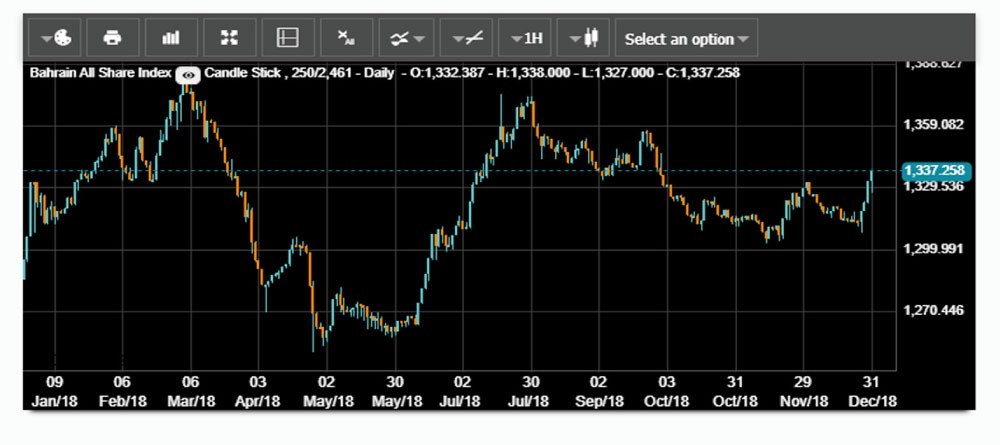Image resolution: width=1000 pixels, height=445 pixels.
Task: Open the candlestick chart type dropdown
Action: 584,38
